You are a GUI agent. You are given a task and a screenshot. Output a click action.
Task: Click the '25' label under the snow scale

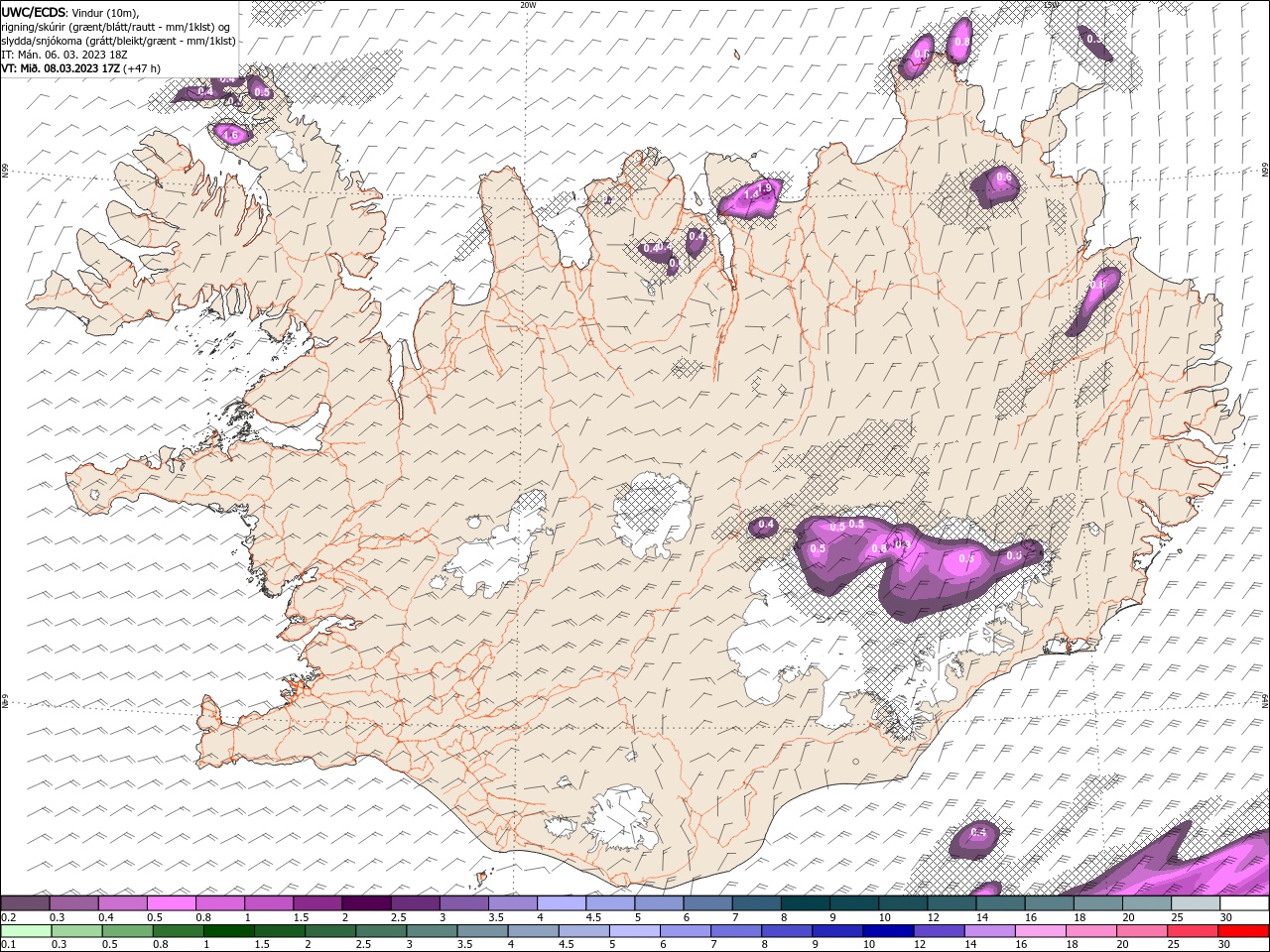(x=1176, y=917)
